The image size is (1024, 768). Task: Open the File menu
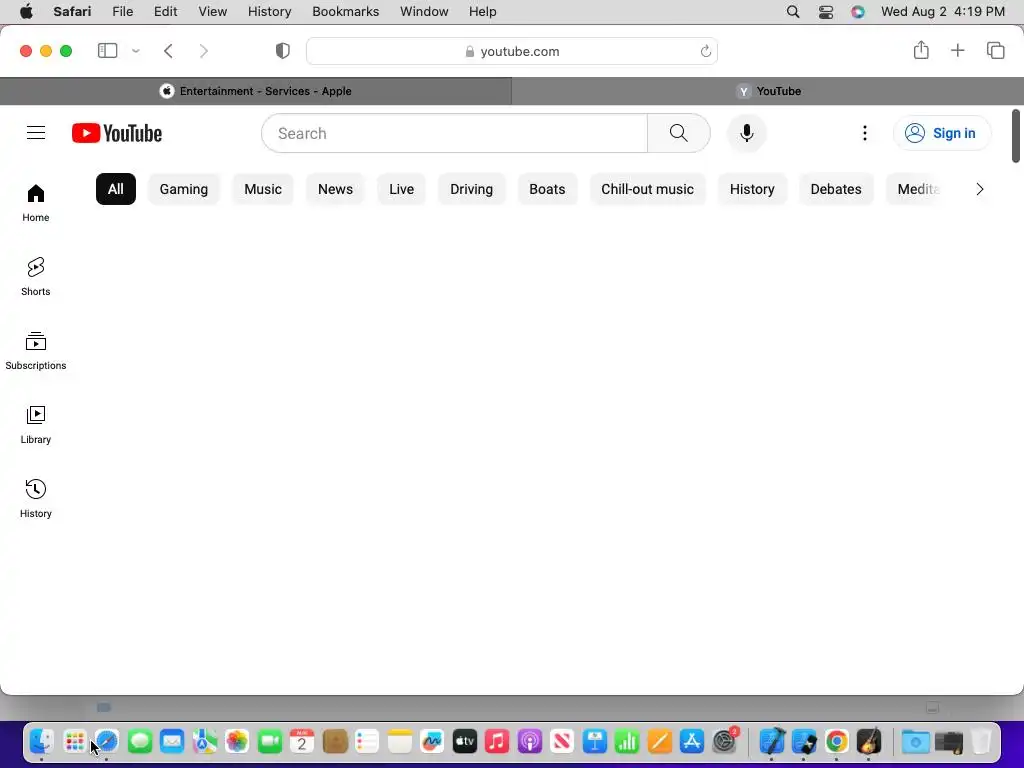tap(123, 12)
